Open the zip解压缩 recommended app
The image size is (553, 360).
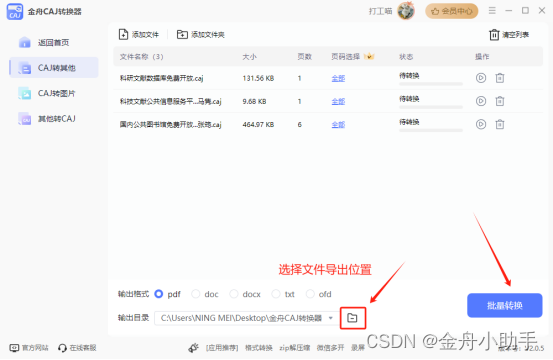(294, 348)
